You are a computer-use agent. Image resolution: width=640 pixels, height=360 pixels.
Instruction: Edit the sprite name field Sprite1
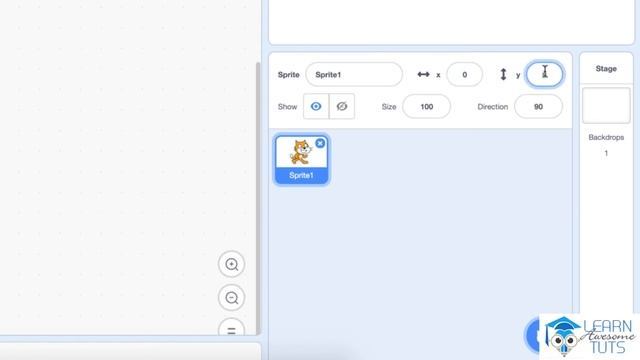354,75
